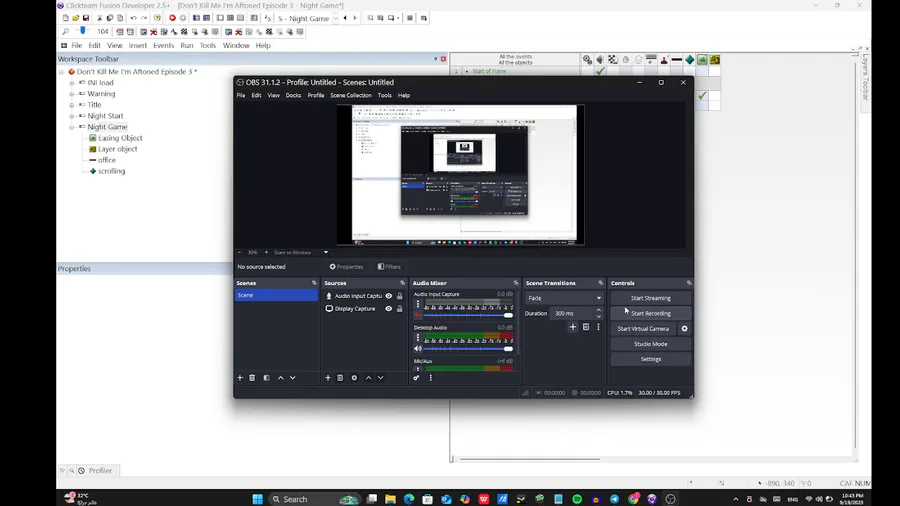
Task: Open File Explorer from the taskbar
Action: click(x=390, y=499)
